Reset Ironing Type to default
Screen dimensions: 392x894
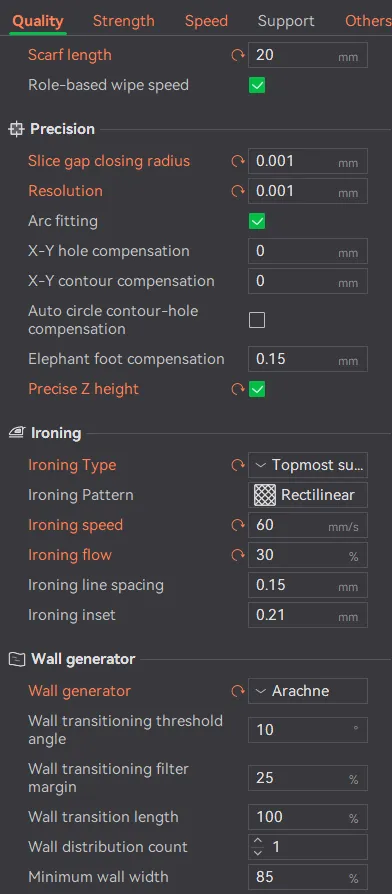[238, 465]
